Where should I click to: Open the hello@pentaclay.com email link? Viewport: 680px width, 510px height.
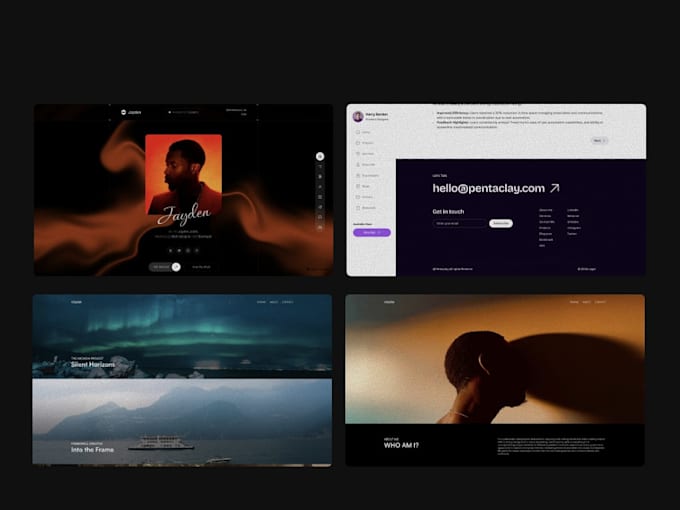pyautogui.click(x=489, y=188)
